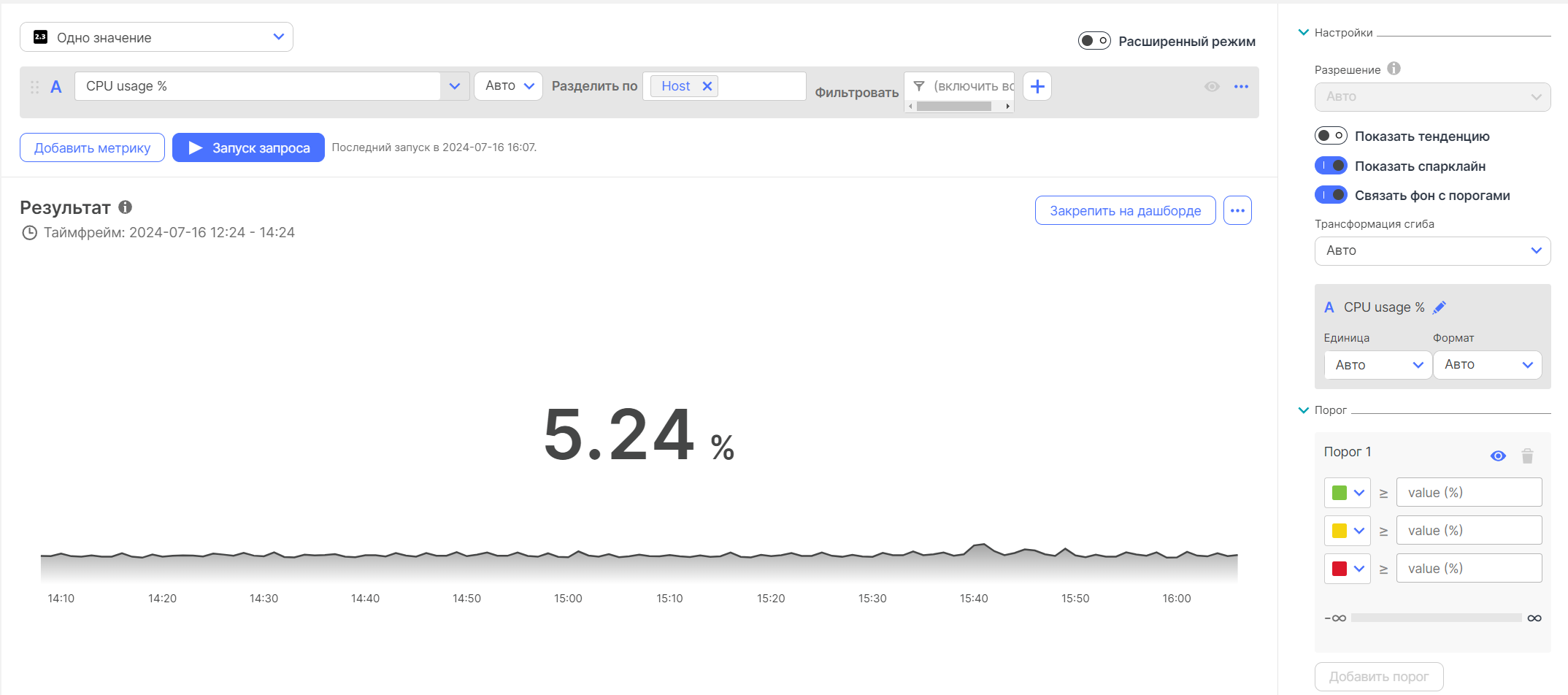Open the Результат three-dots options menu
This screenshot has width=1568, height=695.
coord(1237,210)
